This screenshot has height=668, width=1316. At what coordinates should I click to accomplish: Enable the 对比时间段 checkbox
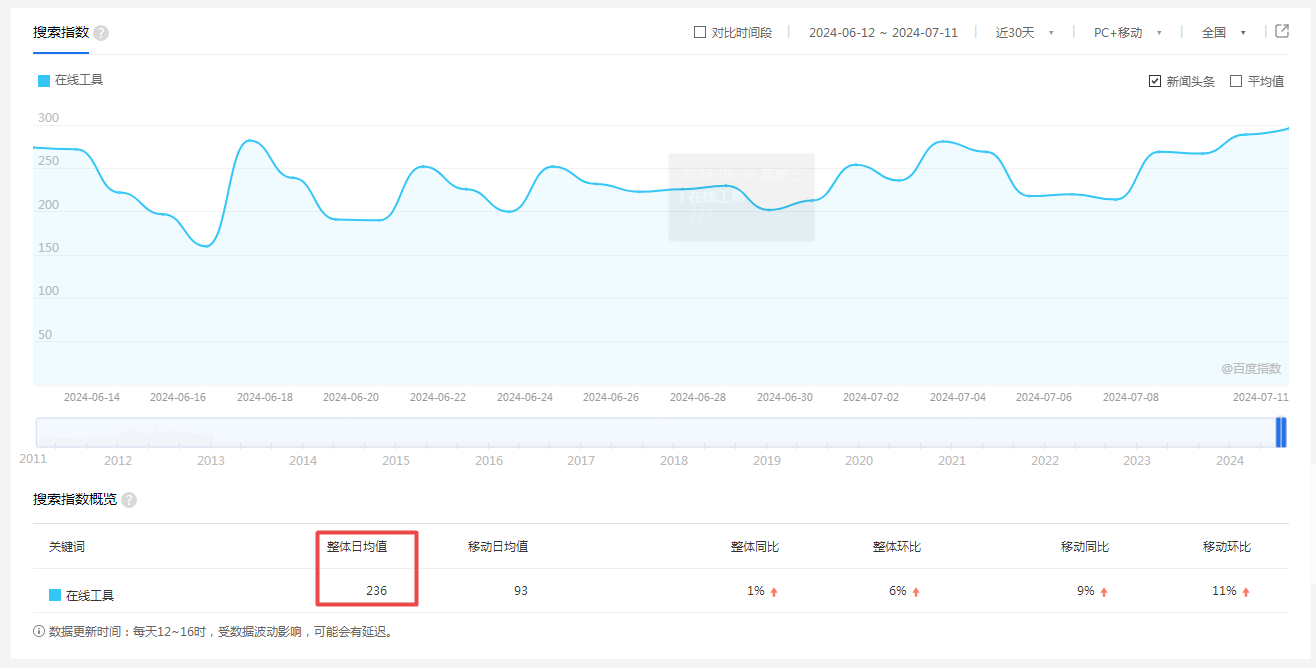tap(699, 31)
